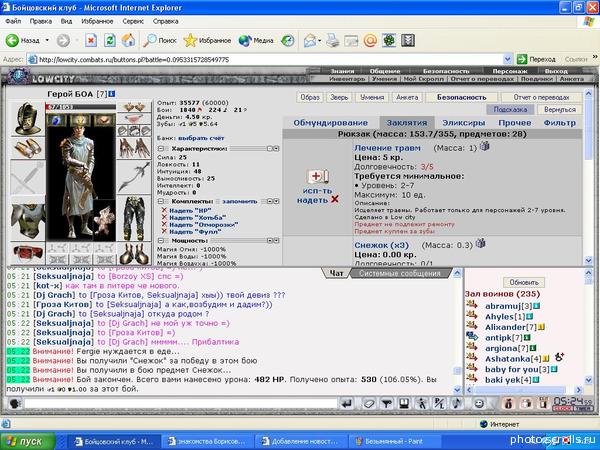The height and width of the screenshot is (450, 600).
Task: Collapse the Комплекты section
Action: 161,201
